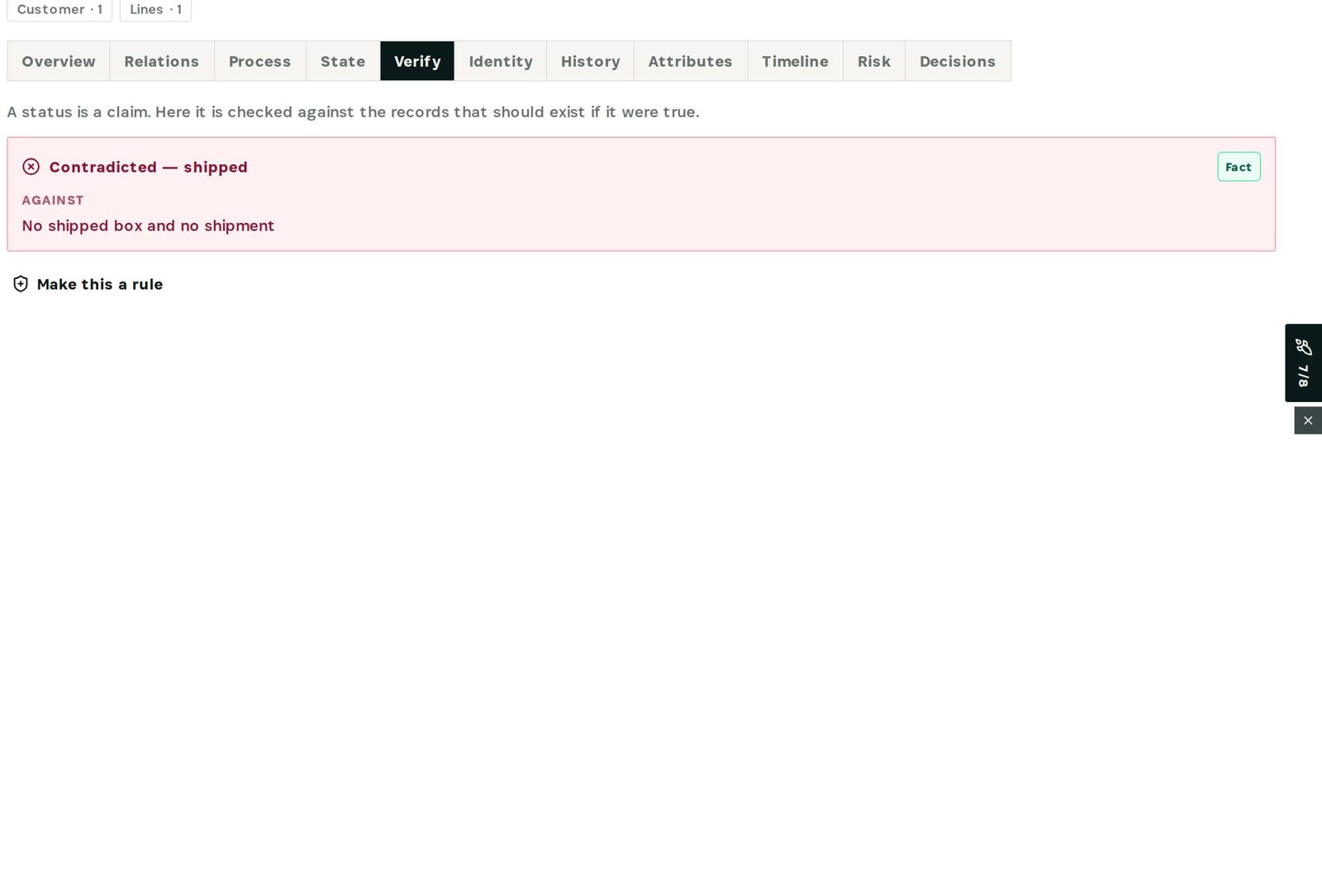The image size is (1322, 896).
Task: Click the Fact badge
Action: coord(1239,167)
